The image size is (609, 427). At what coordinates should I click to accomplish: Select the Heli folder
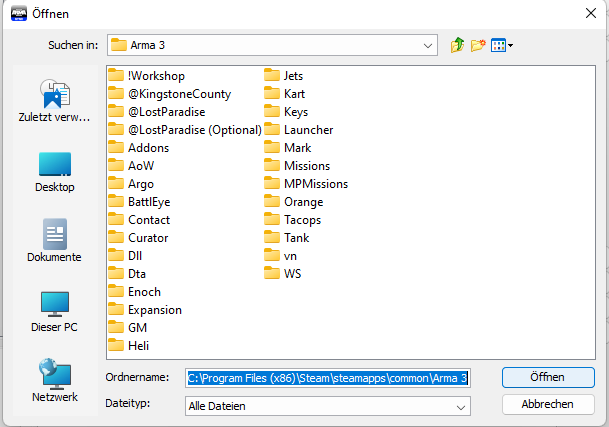point(129,346)
